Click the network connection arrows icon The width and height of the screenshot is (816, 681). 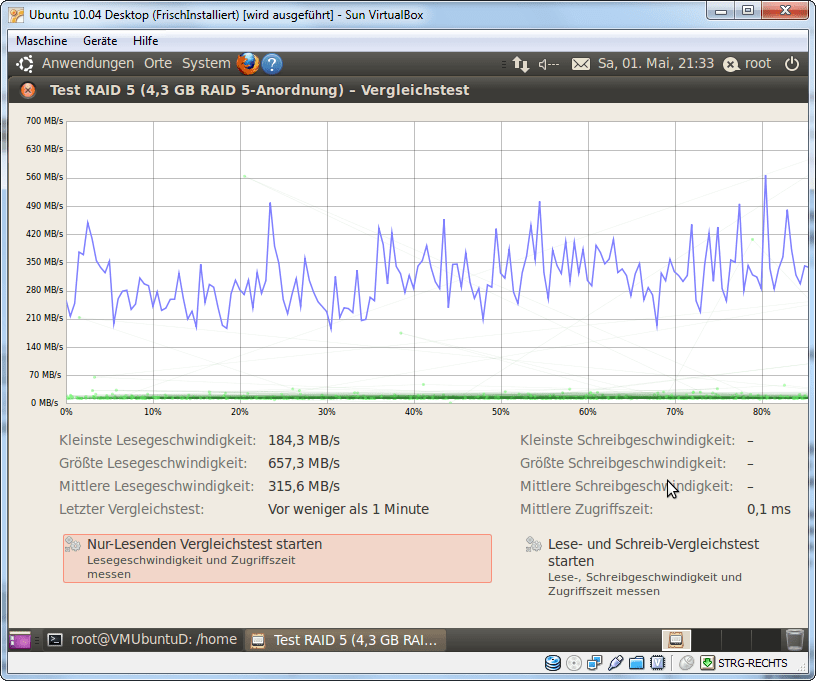[x=520, y=64]
